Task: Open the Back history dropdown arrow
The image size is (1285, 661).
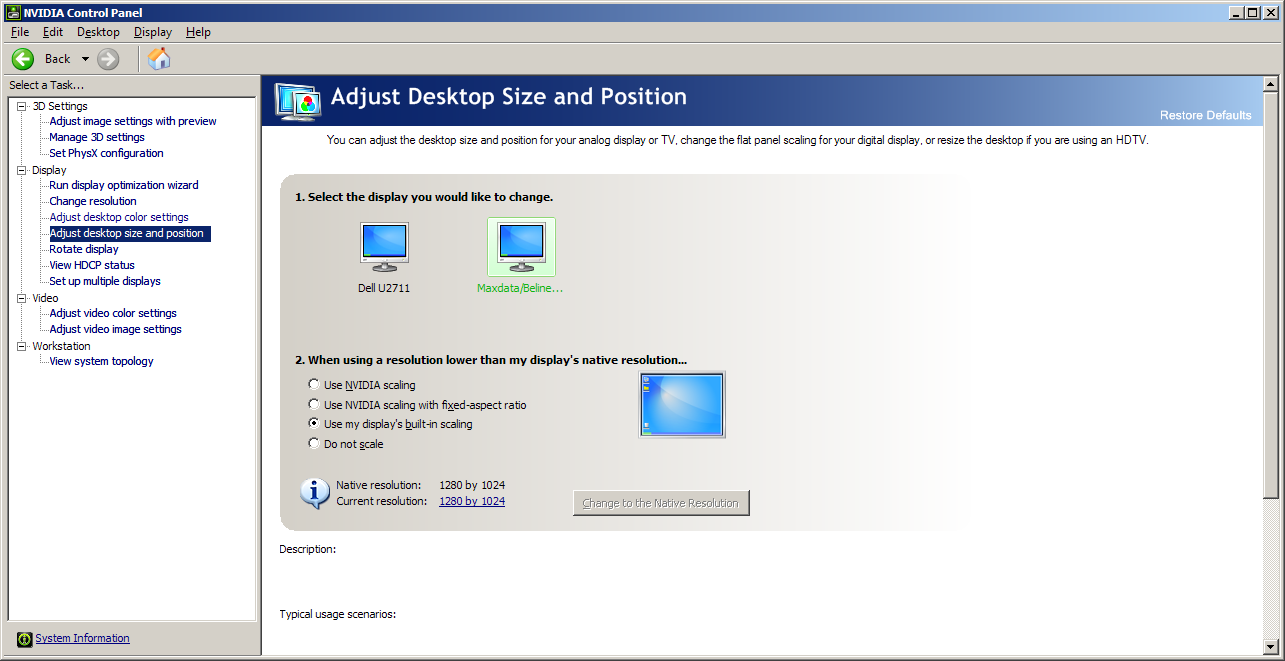Action: click(x=85, y=59)
